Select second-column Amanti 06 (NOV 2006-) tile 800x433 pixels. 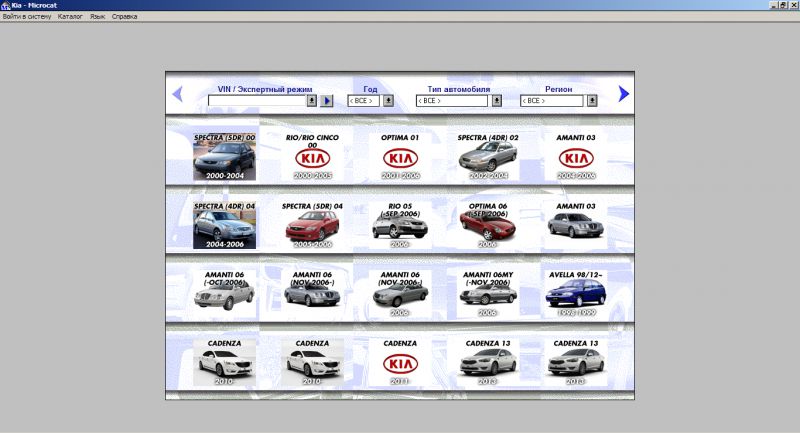[312, 294]
